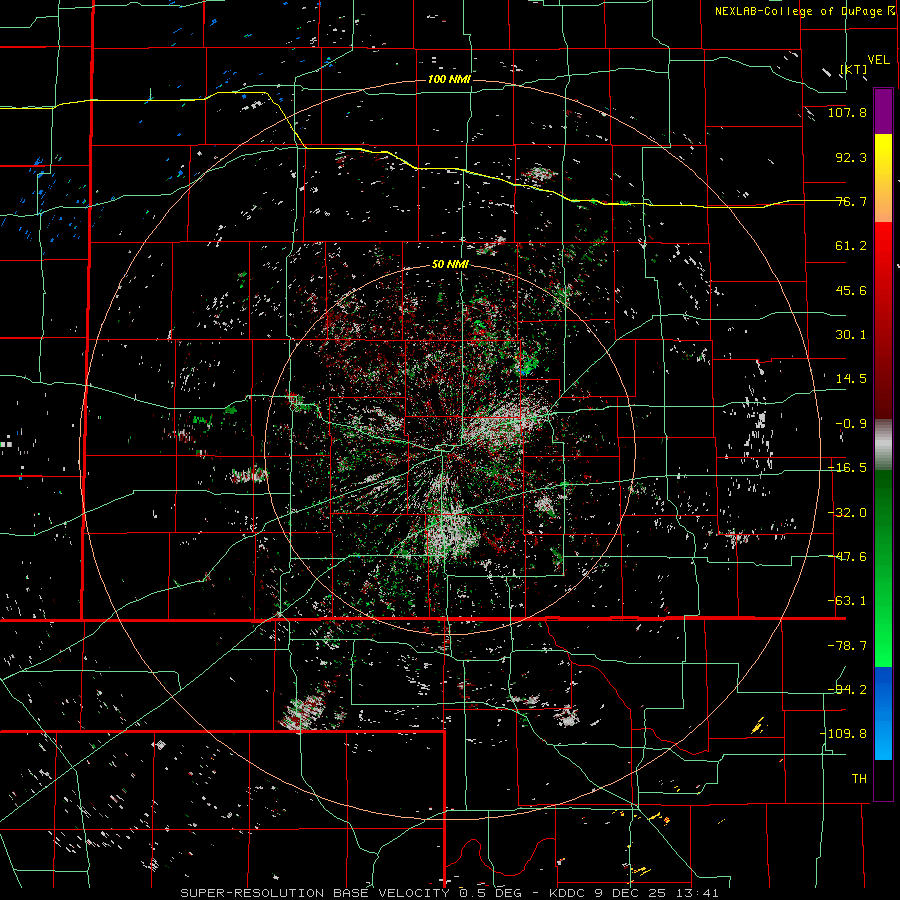Click the green segment of the color bar
900x900 pixels.
(x=883, y=568)
